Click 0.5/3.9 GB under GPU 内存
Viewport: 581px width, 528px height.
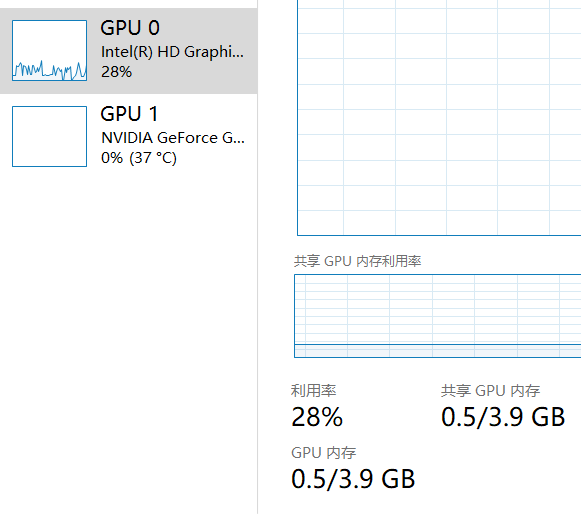pyautogui.click(x=353, y=479)
